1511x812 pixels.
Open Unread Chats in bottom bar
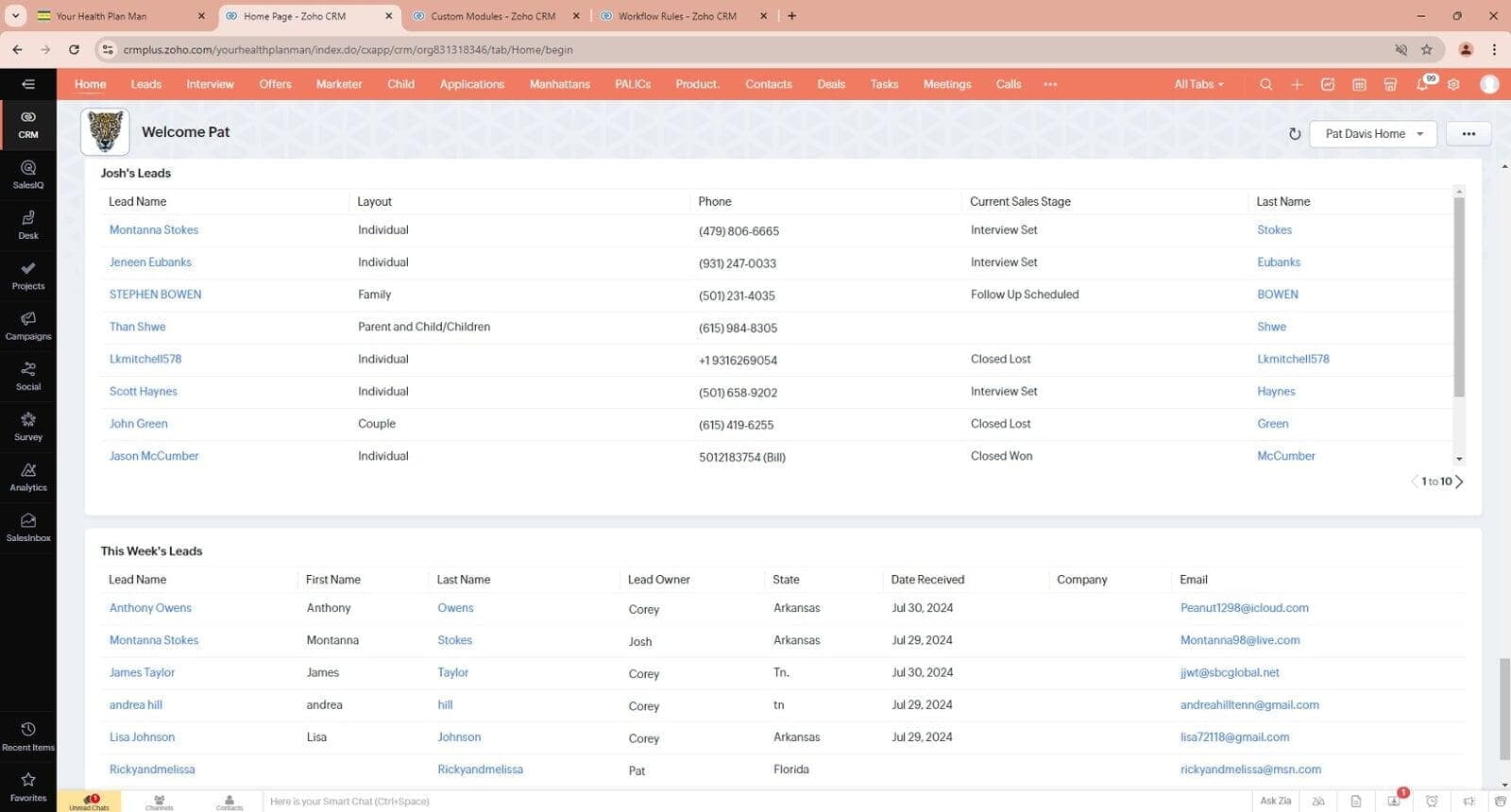pos(89,802)
